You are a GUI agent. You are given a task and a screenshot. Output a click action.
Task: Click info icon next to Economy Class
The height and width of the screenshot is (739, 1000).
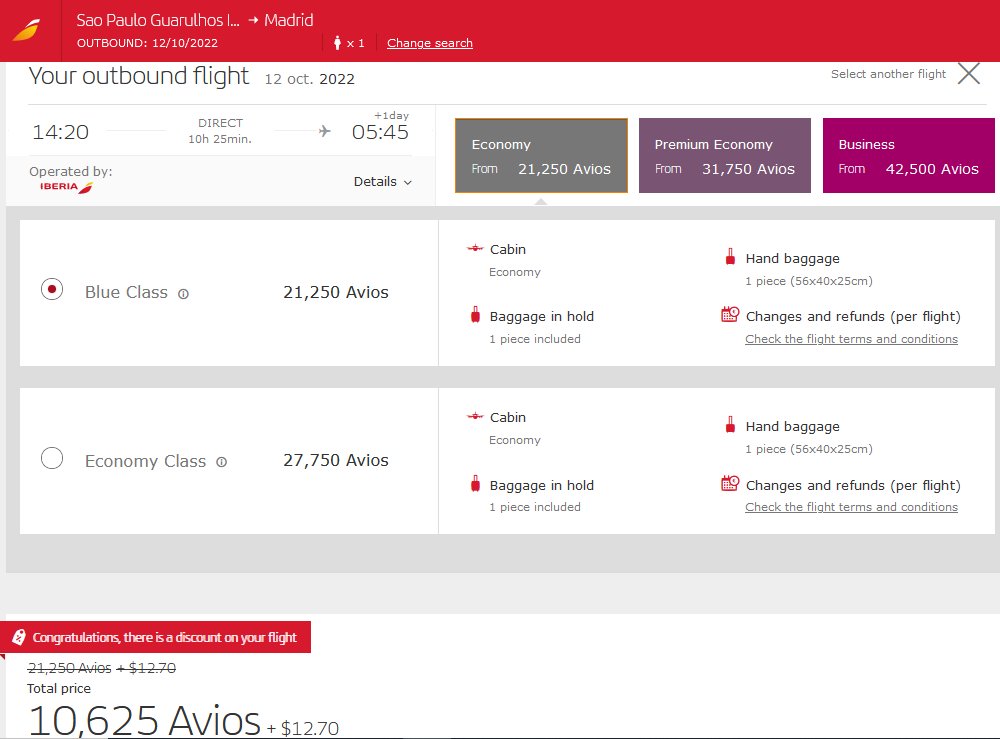point(221,462)
